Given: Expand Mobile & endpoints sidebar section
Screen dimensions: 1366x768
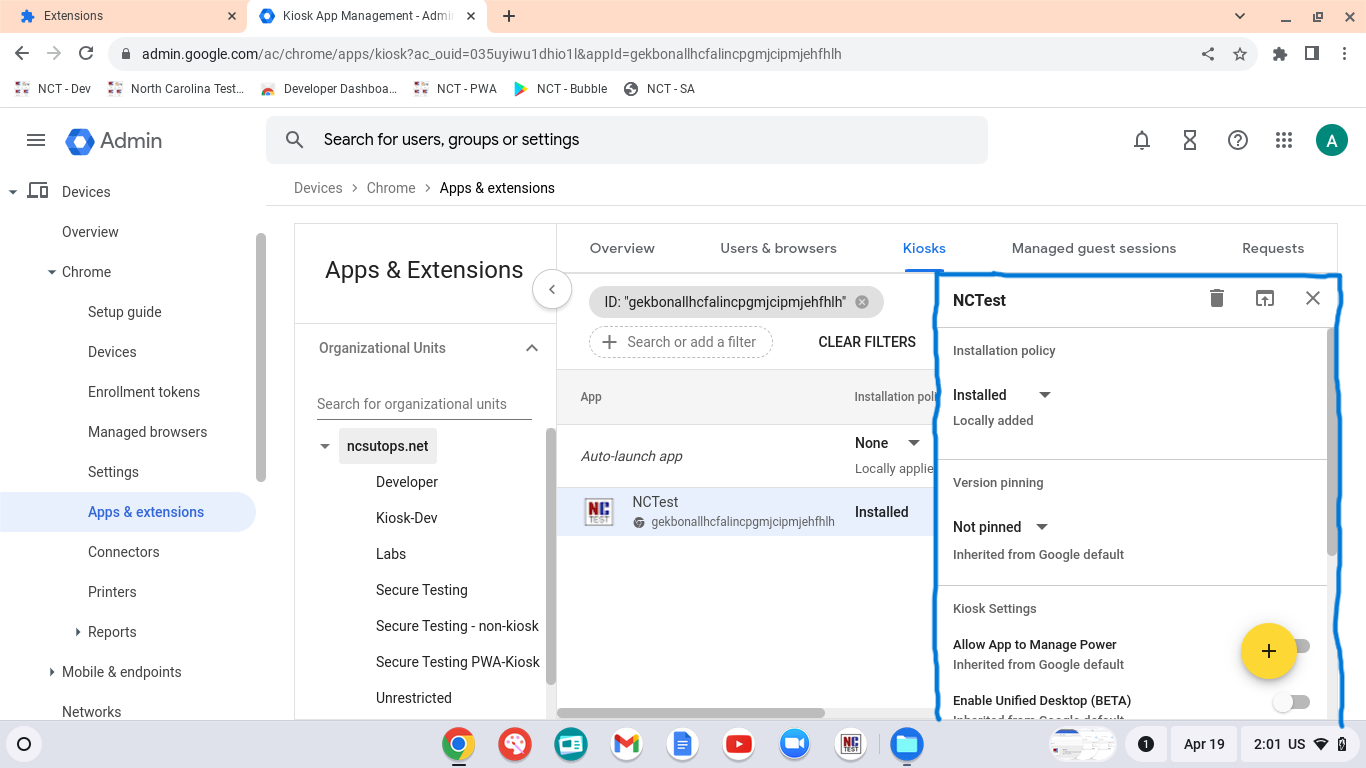Looking at the screenshot, I should tap(52, 672).
